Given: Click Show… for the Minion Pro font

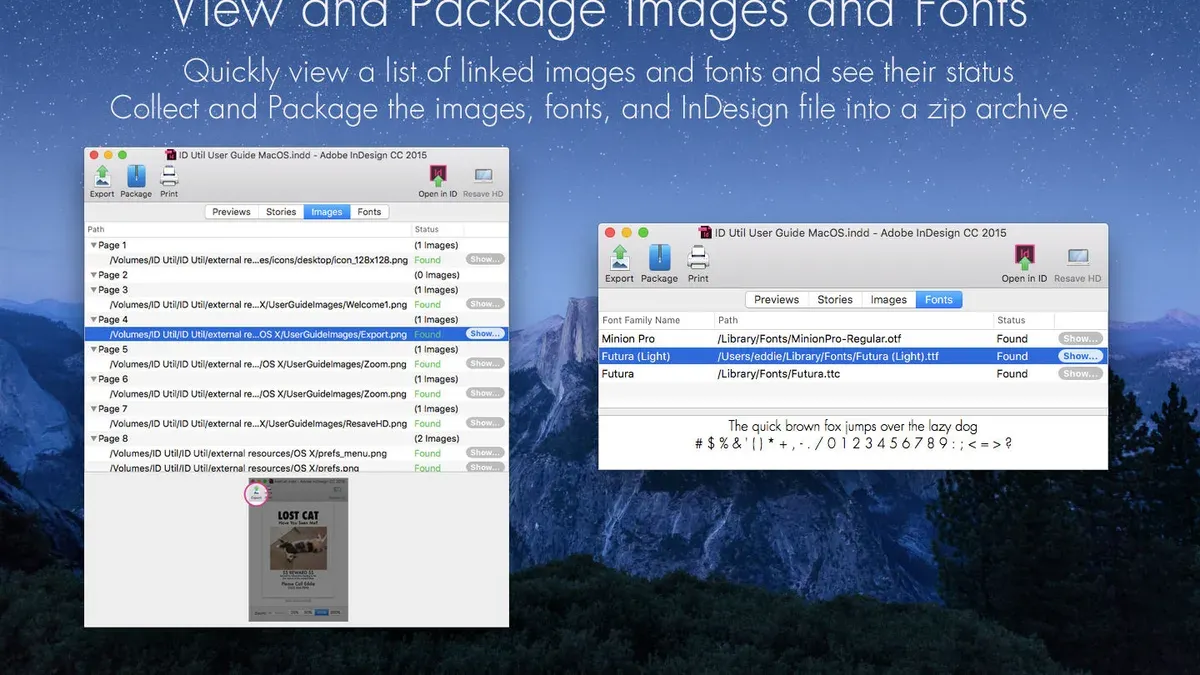Looking at the screenshot, I should (1081, 339).
